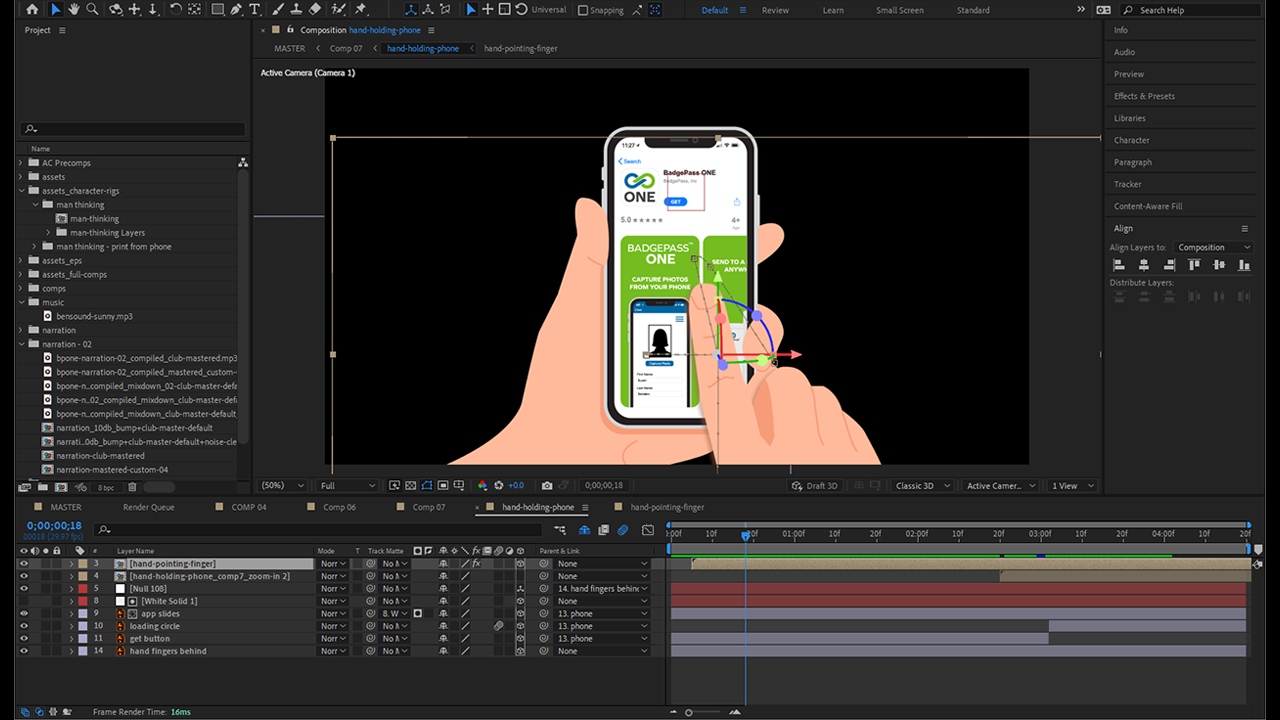Screen dimensions: 1280x720
Task: Open the Full resolution dropdown
Action: (x=347, y=486)
